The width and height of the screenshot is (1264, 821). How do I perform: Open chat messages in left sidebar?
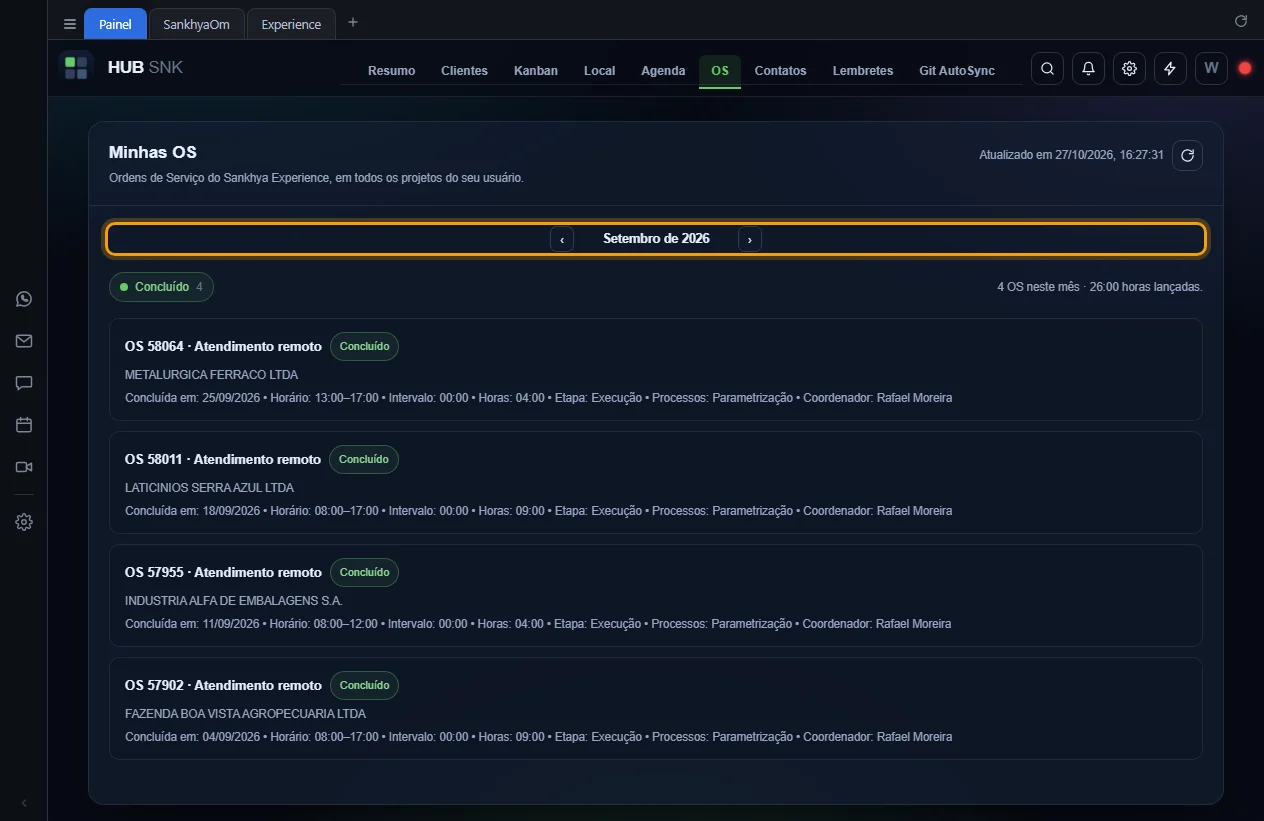[x=24, y=383]
